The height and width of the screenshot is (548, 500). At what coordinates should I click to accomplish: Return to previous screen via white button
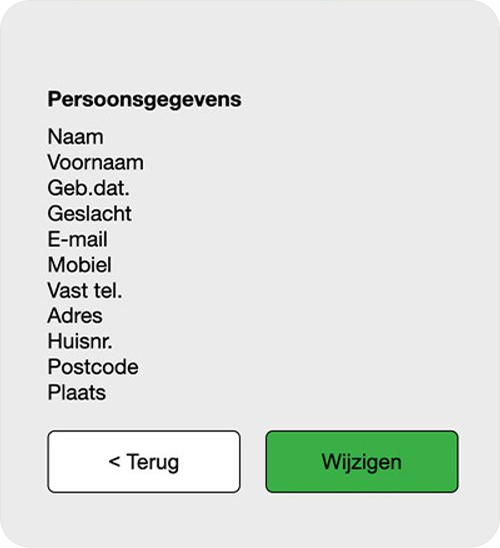coord(144,462)
